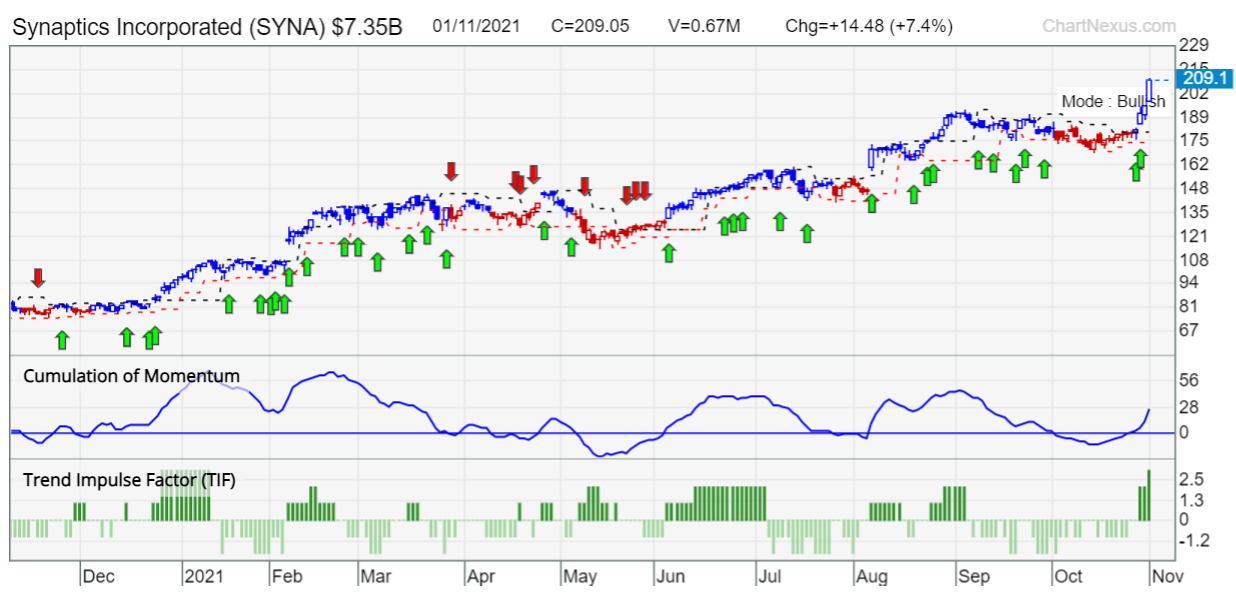Click the -1.2 TIF axis label

tap(1194, 541)
